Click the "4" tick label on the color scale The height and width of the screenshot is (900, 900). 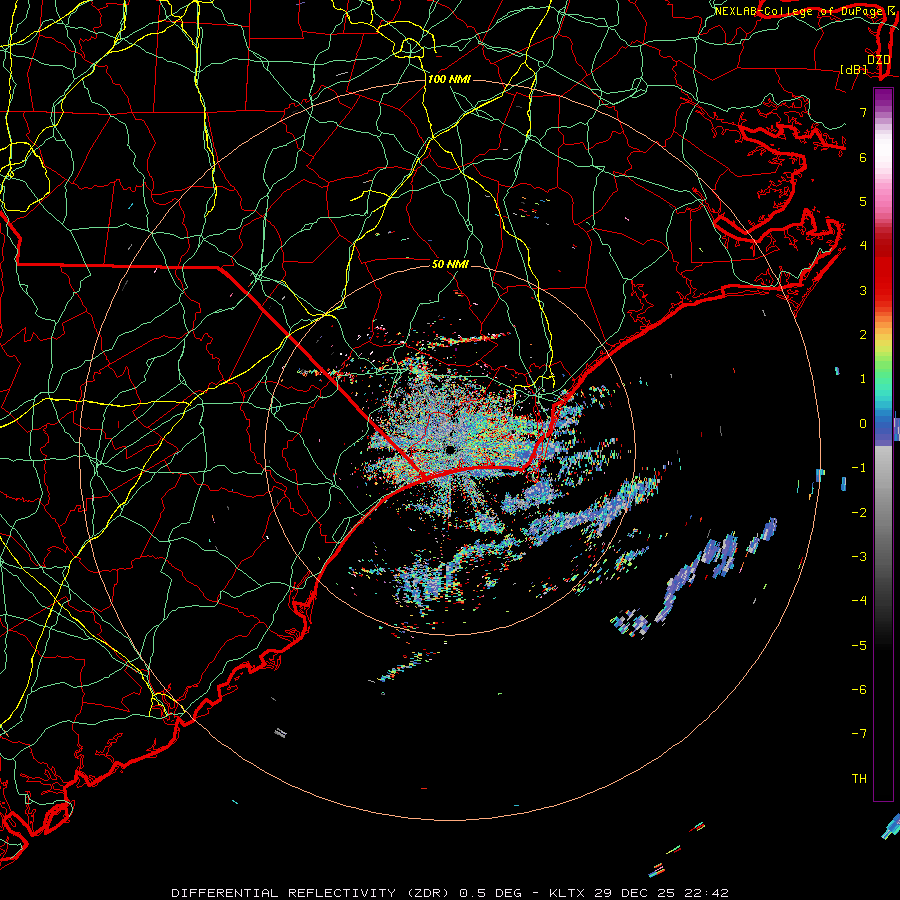pos(863,246)
